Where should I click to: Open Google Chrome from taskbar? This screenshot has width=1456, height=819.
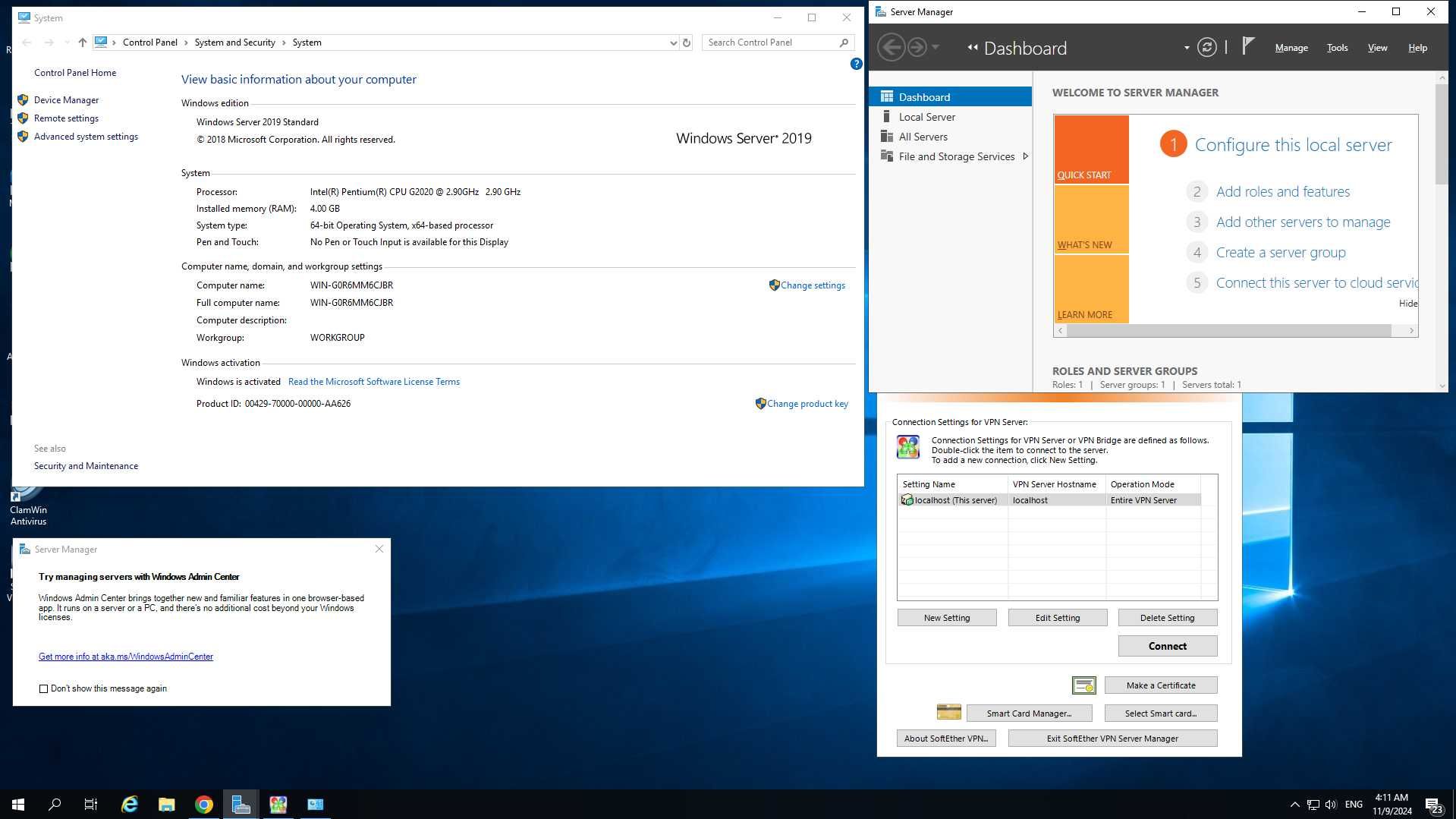pos(203,805)
